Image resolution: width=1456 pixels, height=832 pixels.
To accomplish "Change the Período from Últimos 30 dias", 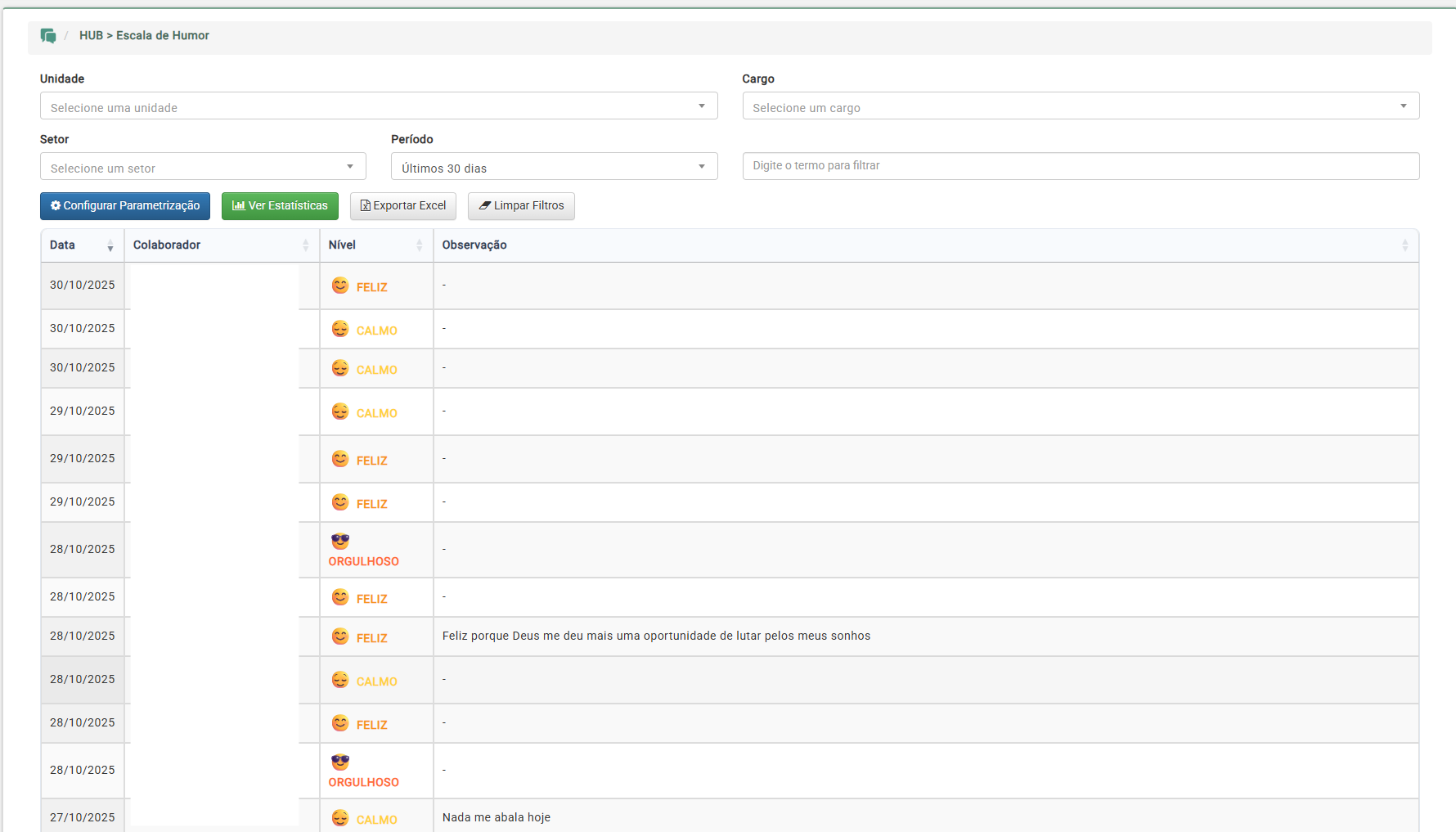I will (553, 167).
